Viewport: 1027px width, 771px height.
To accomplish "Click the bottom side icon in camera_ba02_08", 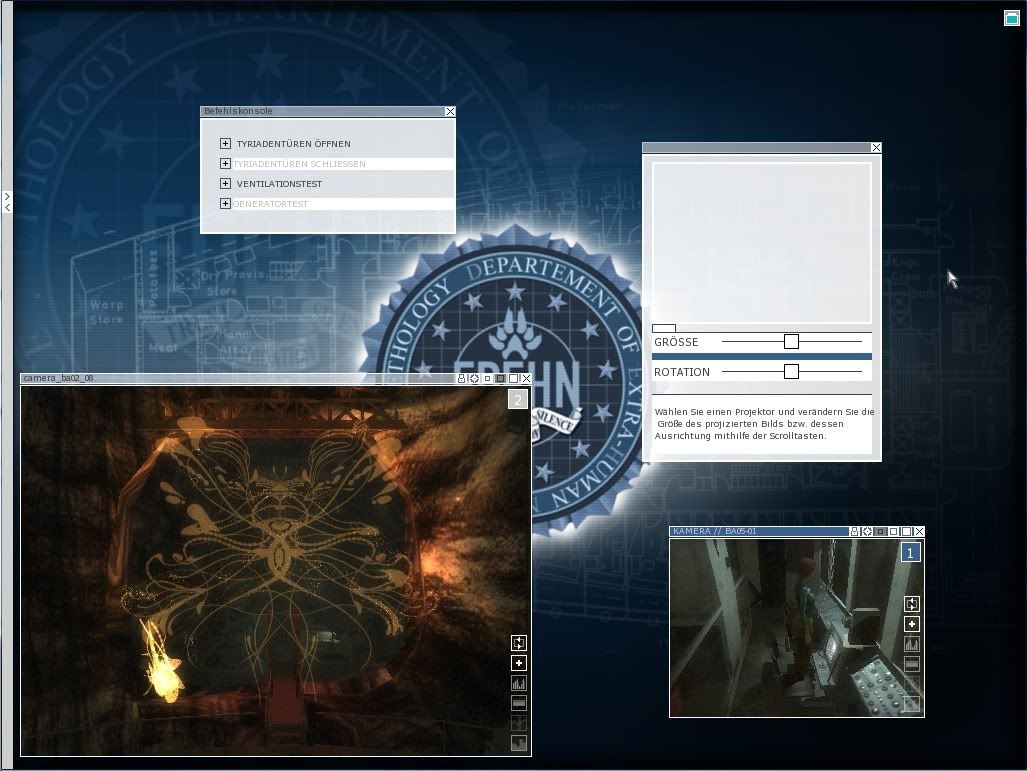I will [519, 743].
